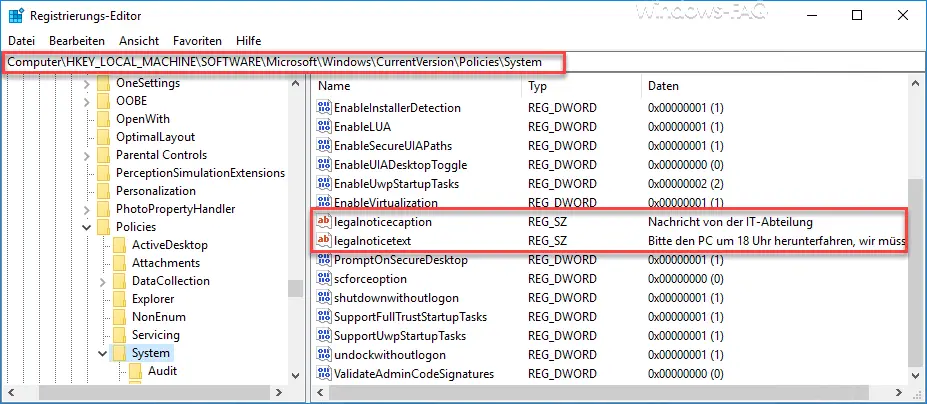Screen dimensions: 927x404
Task: Select the System key label
Action: click(x=151, y=353)
